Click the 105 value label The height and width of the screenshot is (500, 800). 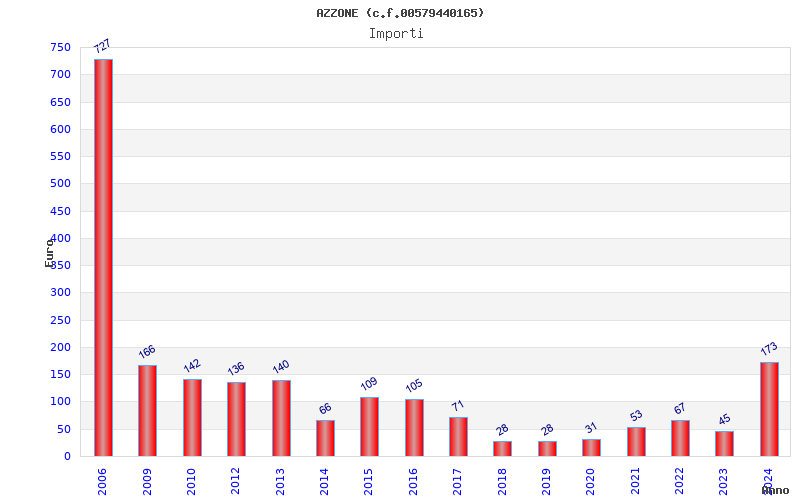tap(414, 385)
